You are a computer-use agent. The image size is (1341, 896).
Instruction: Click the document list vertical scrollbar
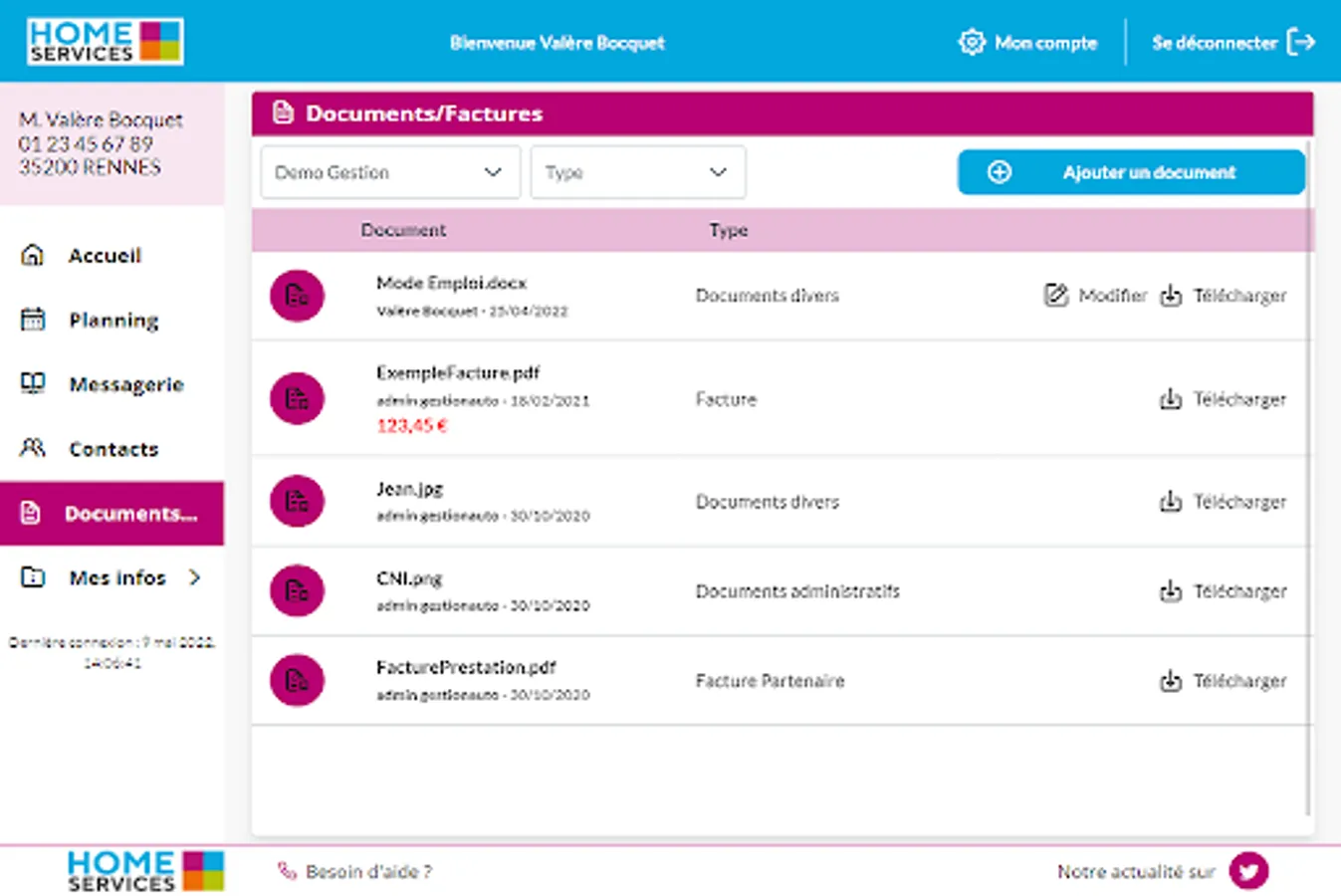click(1308, 478)
